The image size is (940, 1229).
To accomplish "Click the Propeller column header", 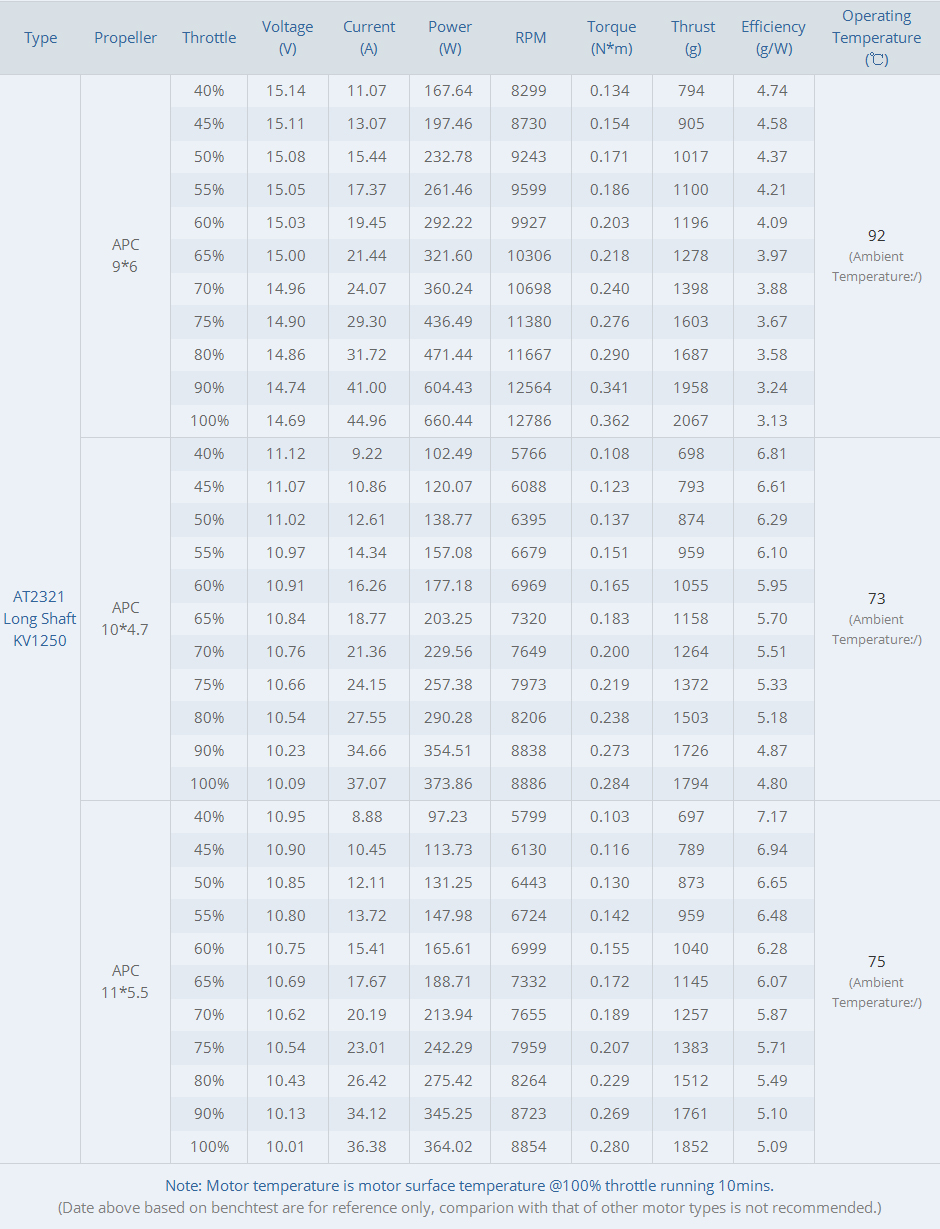I will pos(126,38).
